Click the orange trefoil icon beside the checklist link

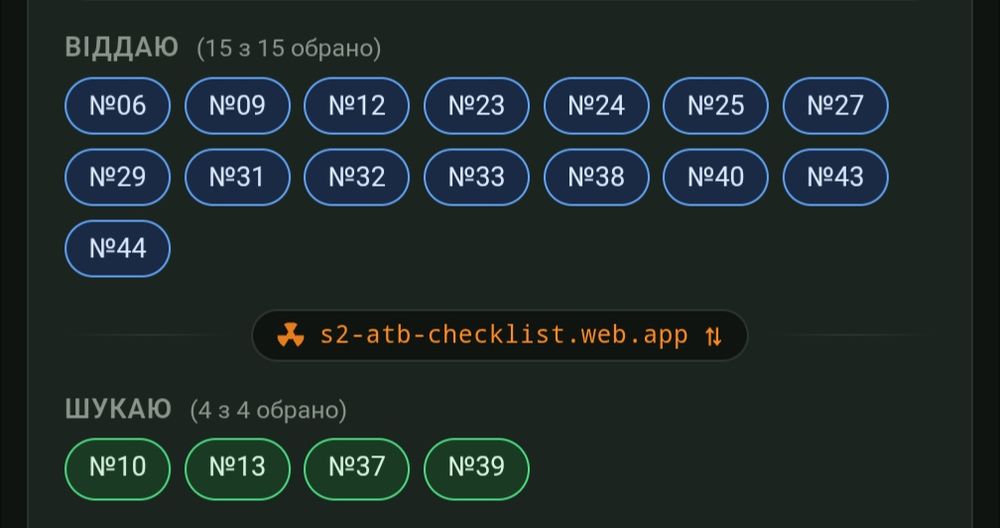click(291, 336)
